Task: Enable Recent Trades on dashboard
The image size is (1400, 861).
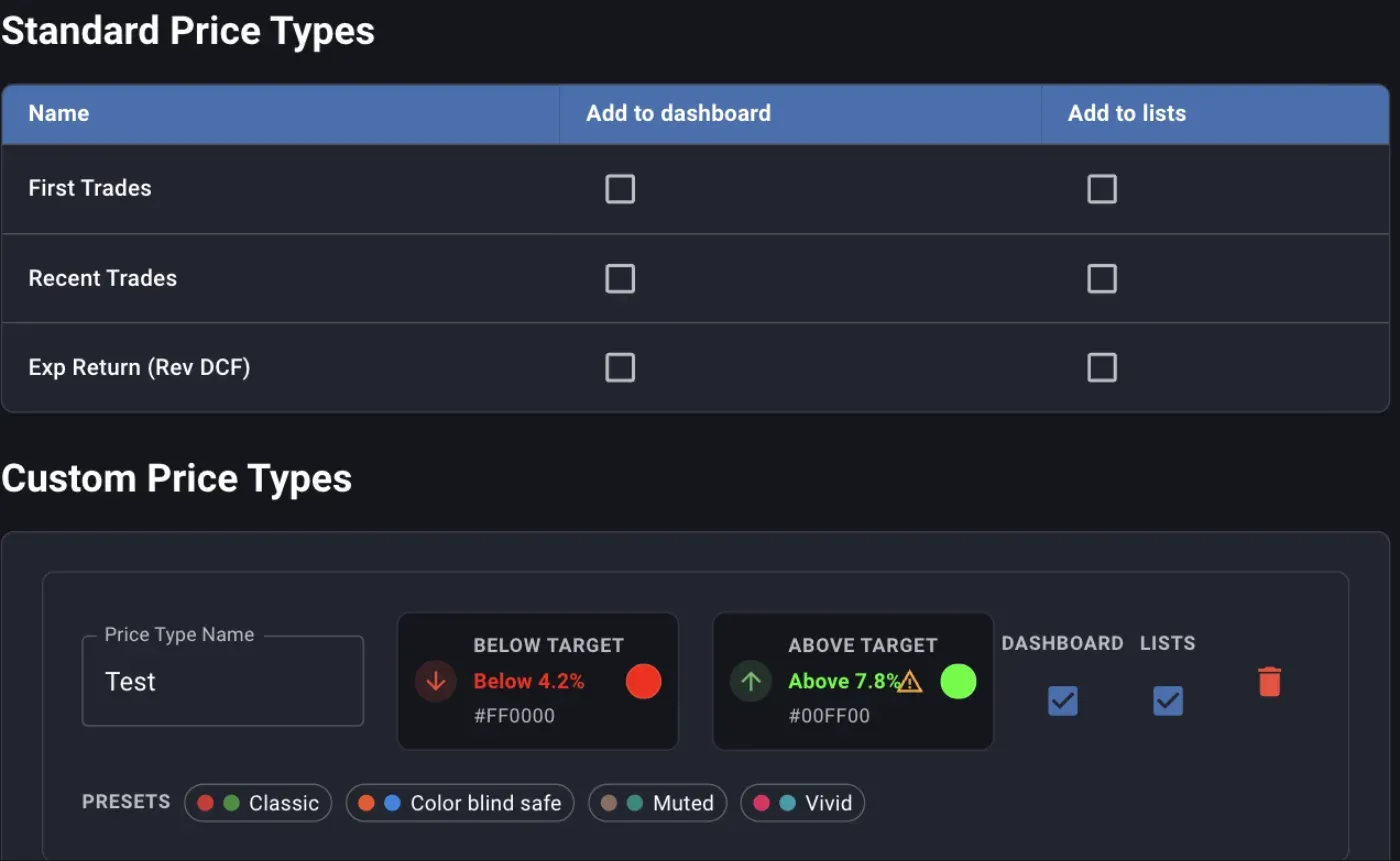Action: coord(620,278)
